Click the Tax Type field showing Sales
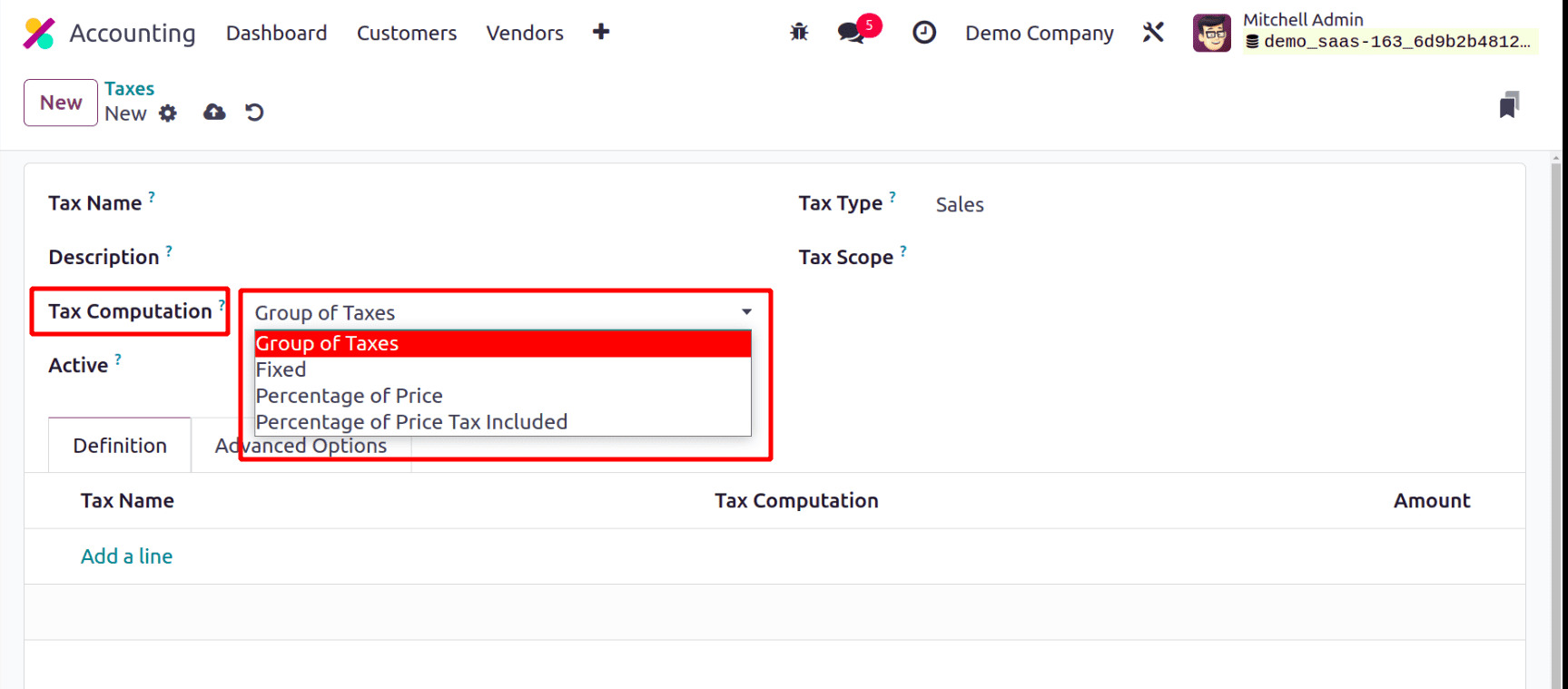The width and height of the screenshot is (1568, 689). (x=960, y=205)
